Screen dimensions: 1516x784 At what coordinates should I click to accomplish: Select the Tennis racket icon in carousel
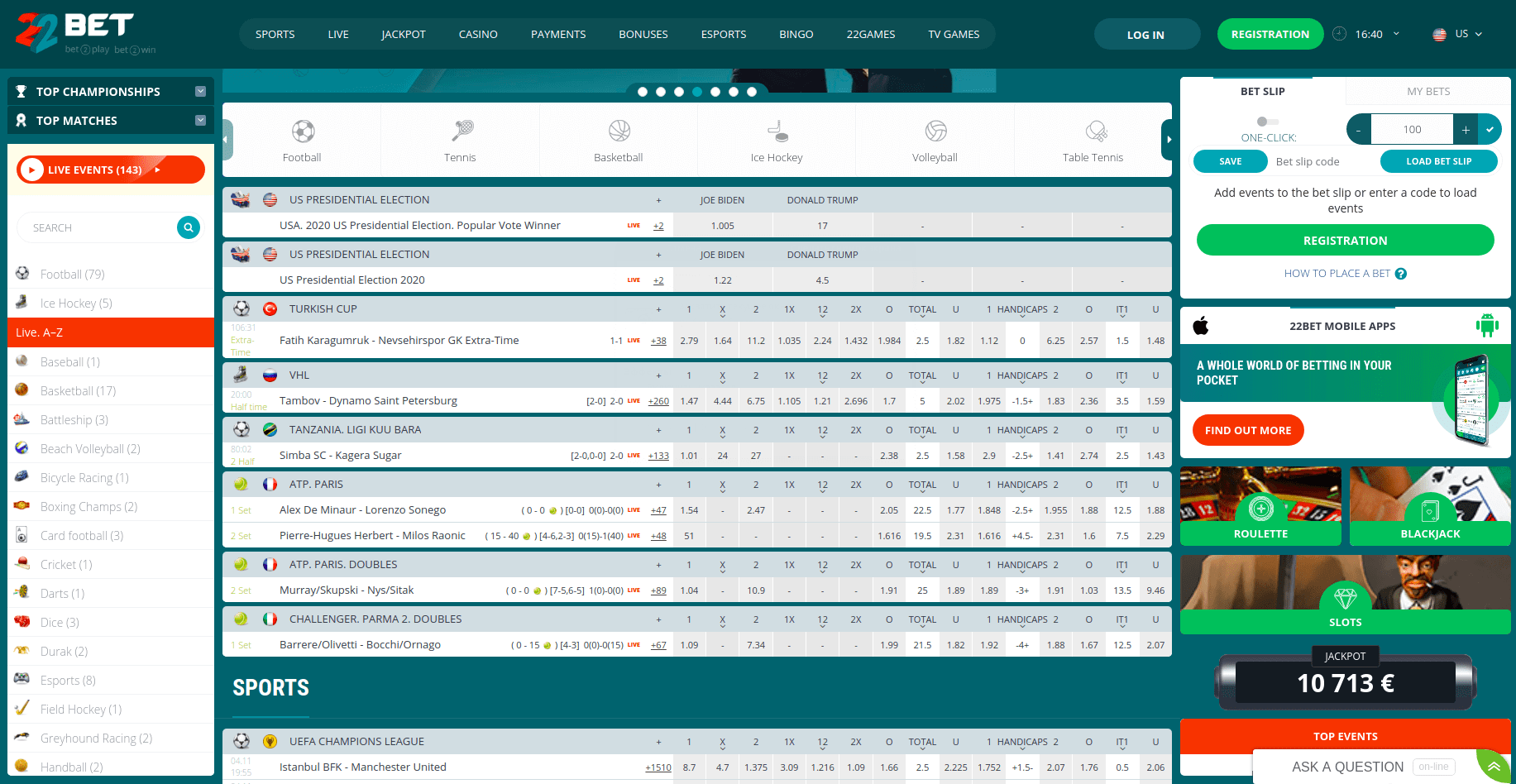(x=461, y=131)
